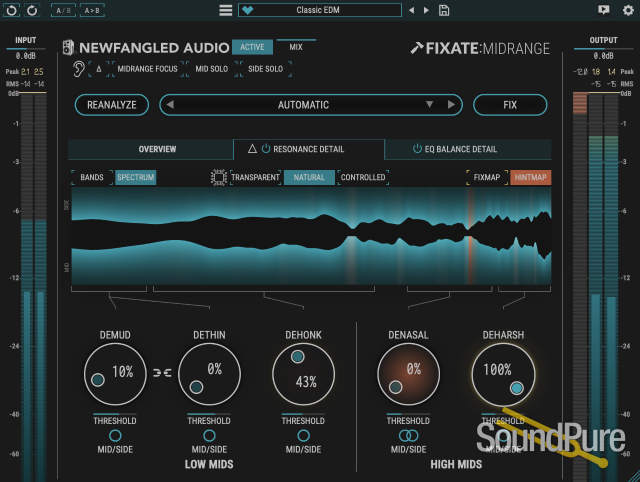Switch to RESONANCE DETAIL tab
Image resolution: width=640 pixels, height=482 pixels.
(x=309, y=149)
